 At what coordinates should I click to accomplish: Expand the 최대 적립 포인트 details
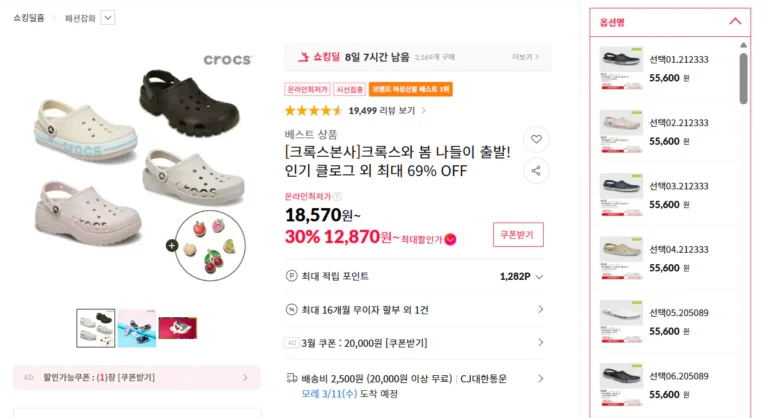click(x=540, y=276)
